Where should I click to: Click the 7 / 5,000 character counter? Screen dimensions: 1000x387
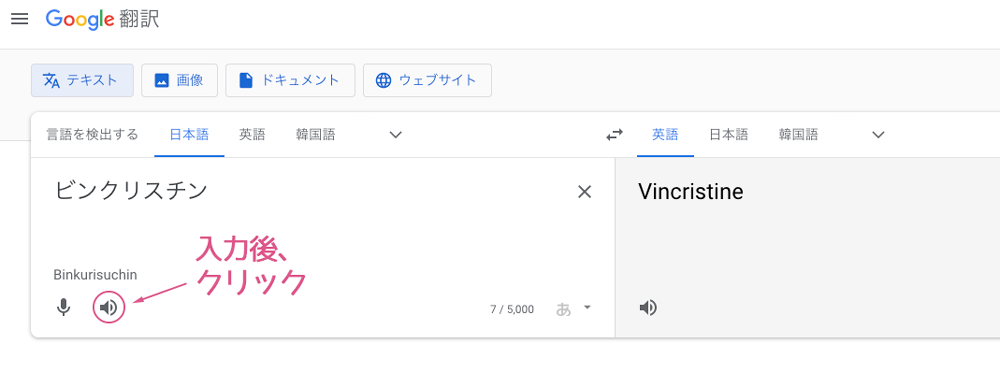(x=512, y=310)
